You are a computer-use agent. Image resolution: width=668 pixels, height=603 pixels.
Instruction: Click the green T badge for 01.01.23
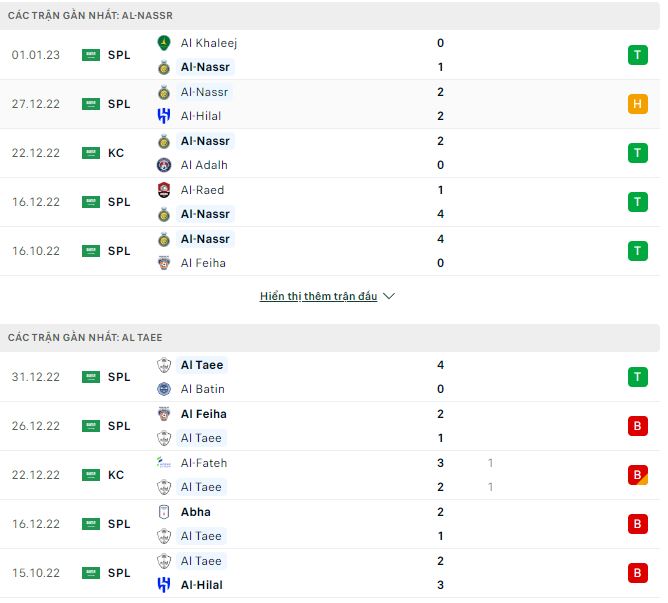[637, 55]
